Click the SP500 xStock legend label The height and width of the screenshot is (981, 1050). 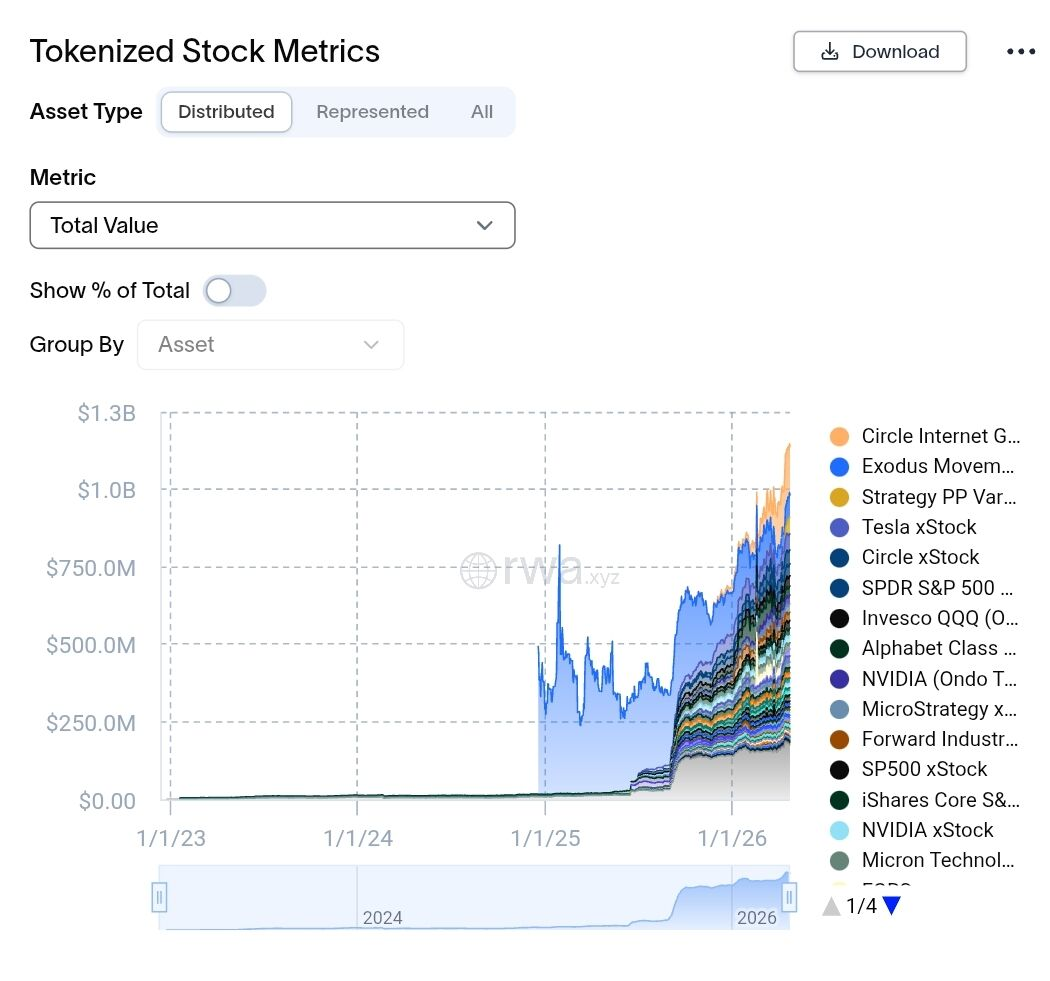tap(924, 769)
